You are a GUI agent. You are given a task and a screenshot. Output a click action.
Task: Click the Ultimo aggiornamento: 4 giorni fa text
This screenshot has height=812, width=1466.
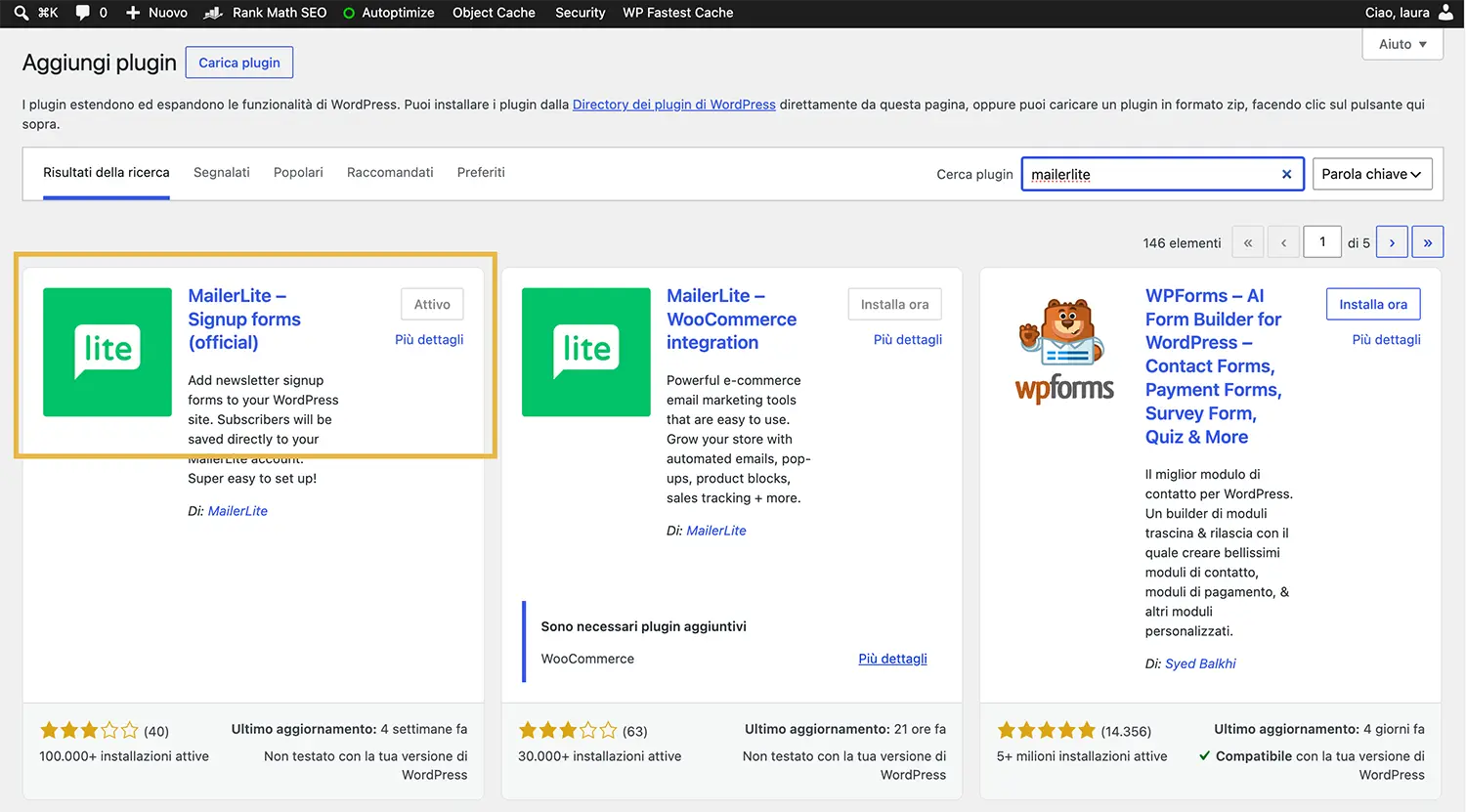(x=1319, y=729)
